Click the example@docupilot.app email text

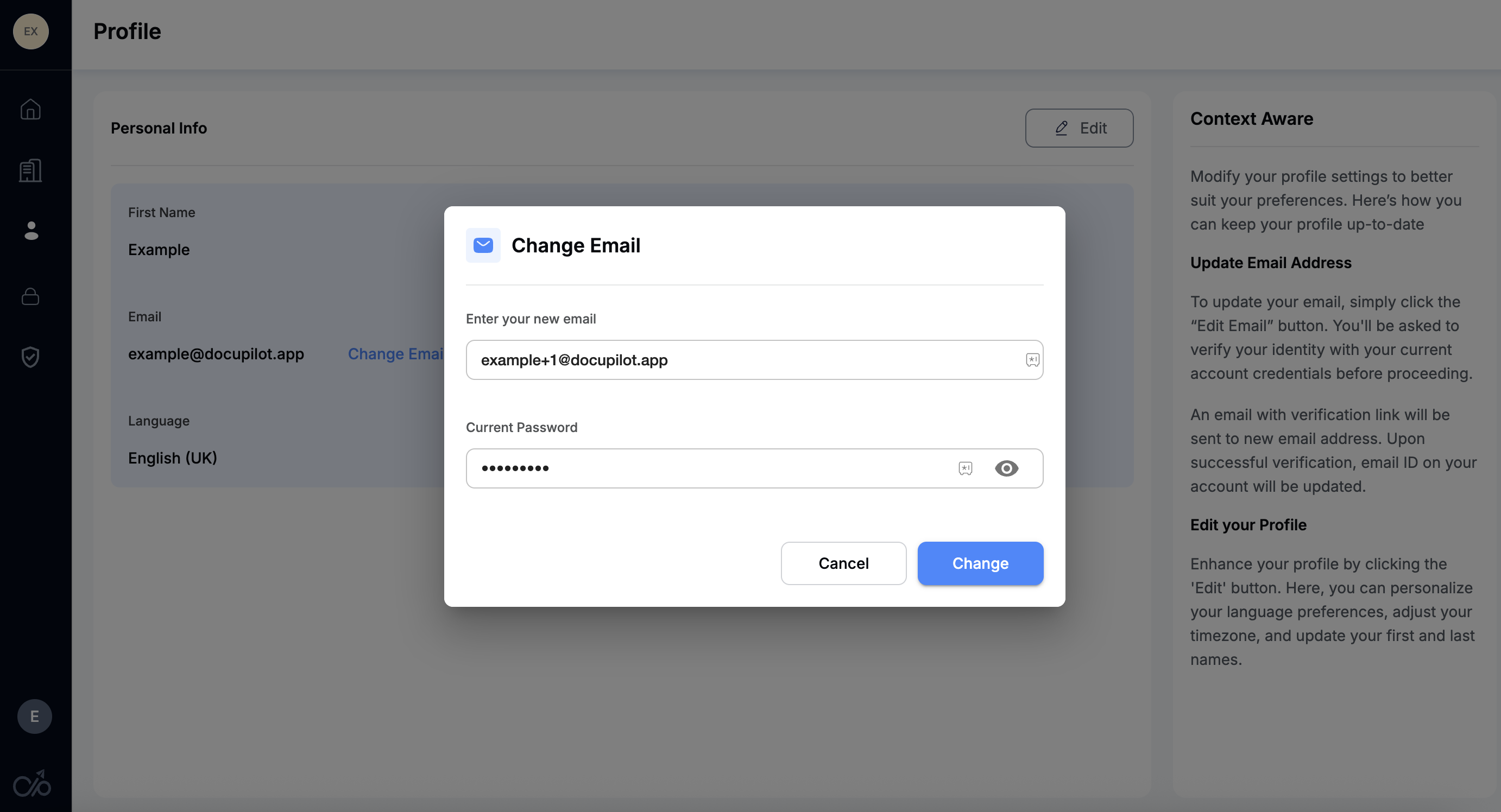[x=216, y=353]
